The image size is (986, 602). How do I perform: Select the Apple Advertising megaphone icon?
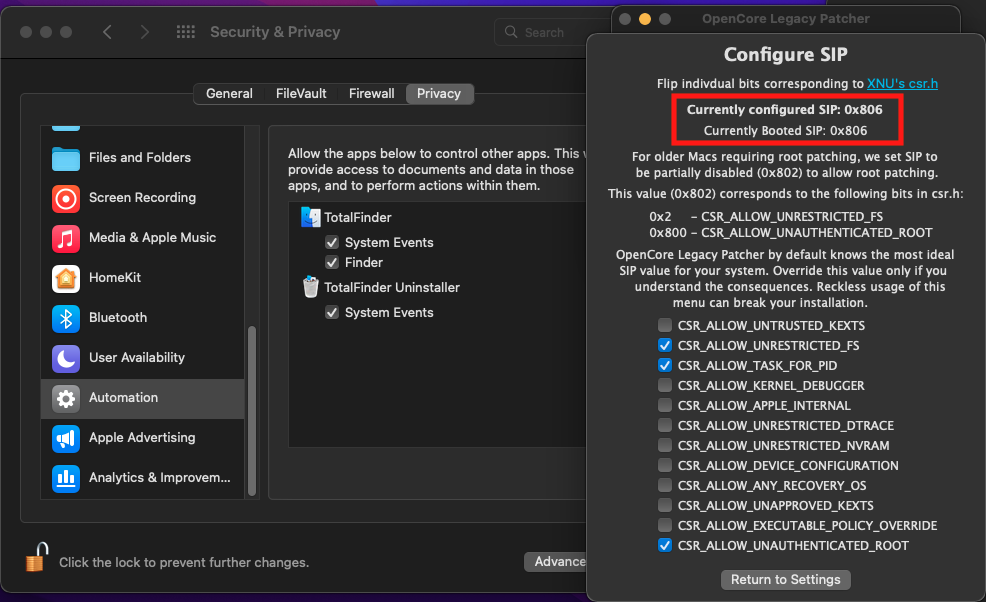click(x=66, y=438)
